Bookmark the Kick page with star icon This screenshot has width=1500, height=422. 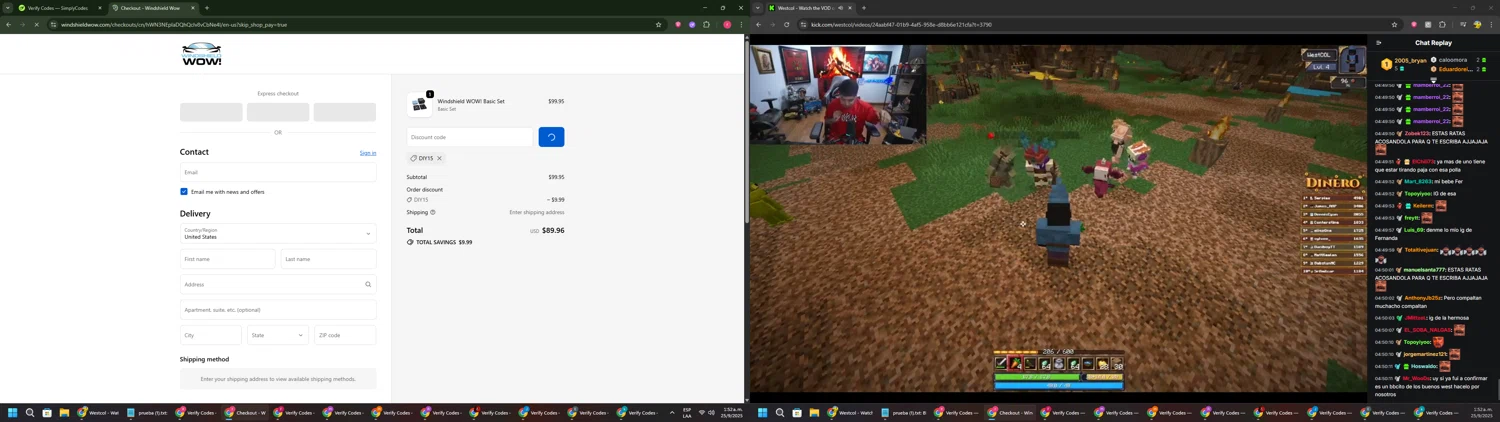tap(1394, 25)
